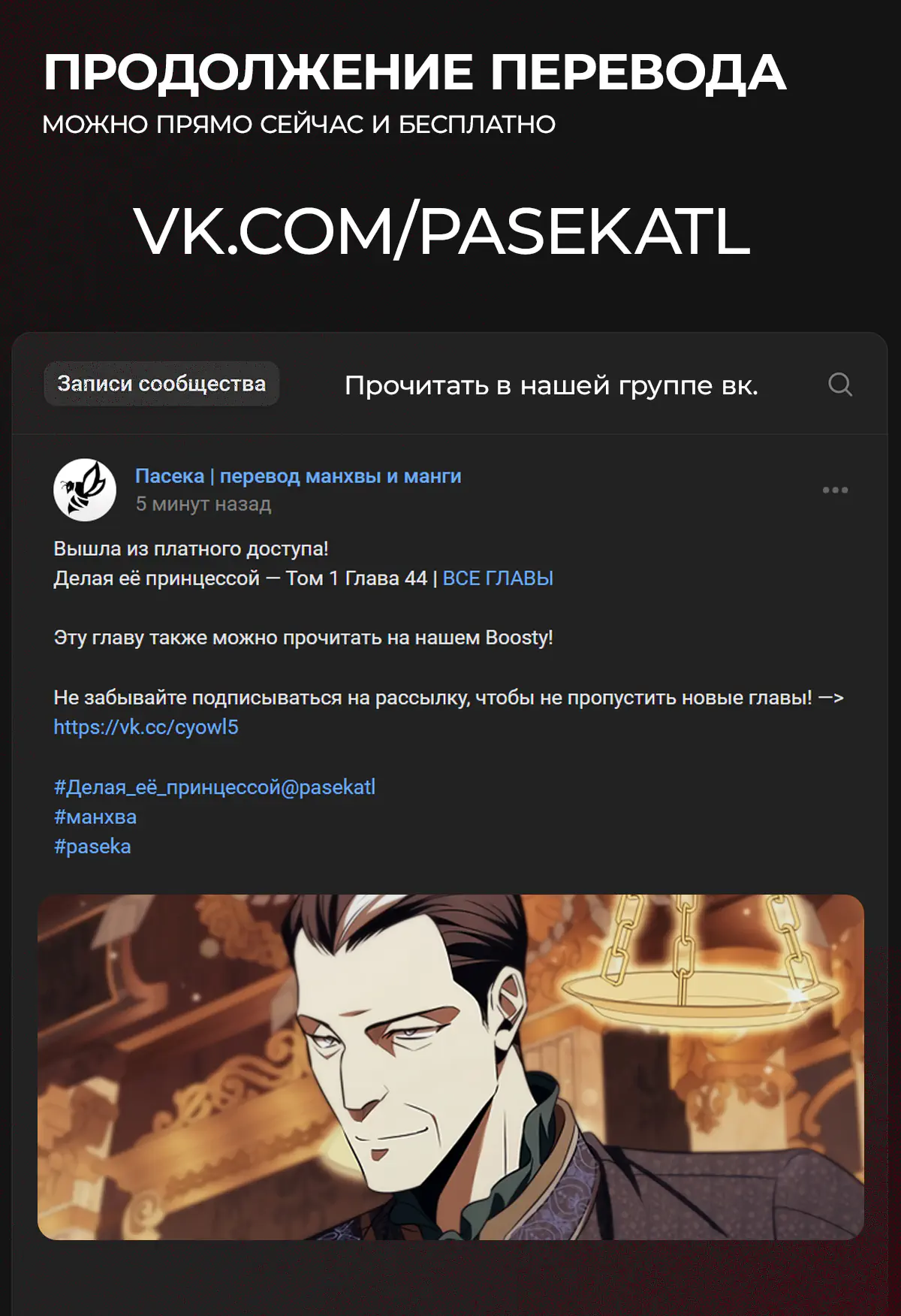The height and width of the screenshot is (1316, 901).
Task: Click the VK.COM/PASEKATL address text
Action: (442, 231)
